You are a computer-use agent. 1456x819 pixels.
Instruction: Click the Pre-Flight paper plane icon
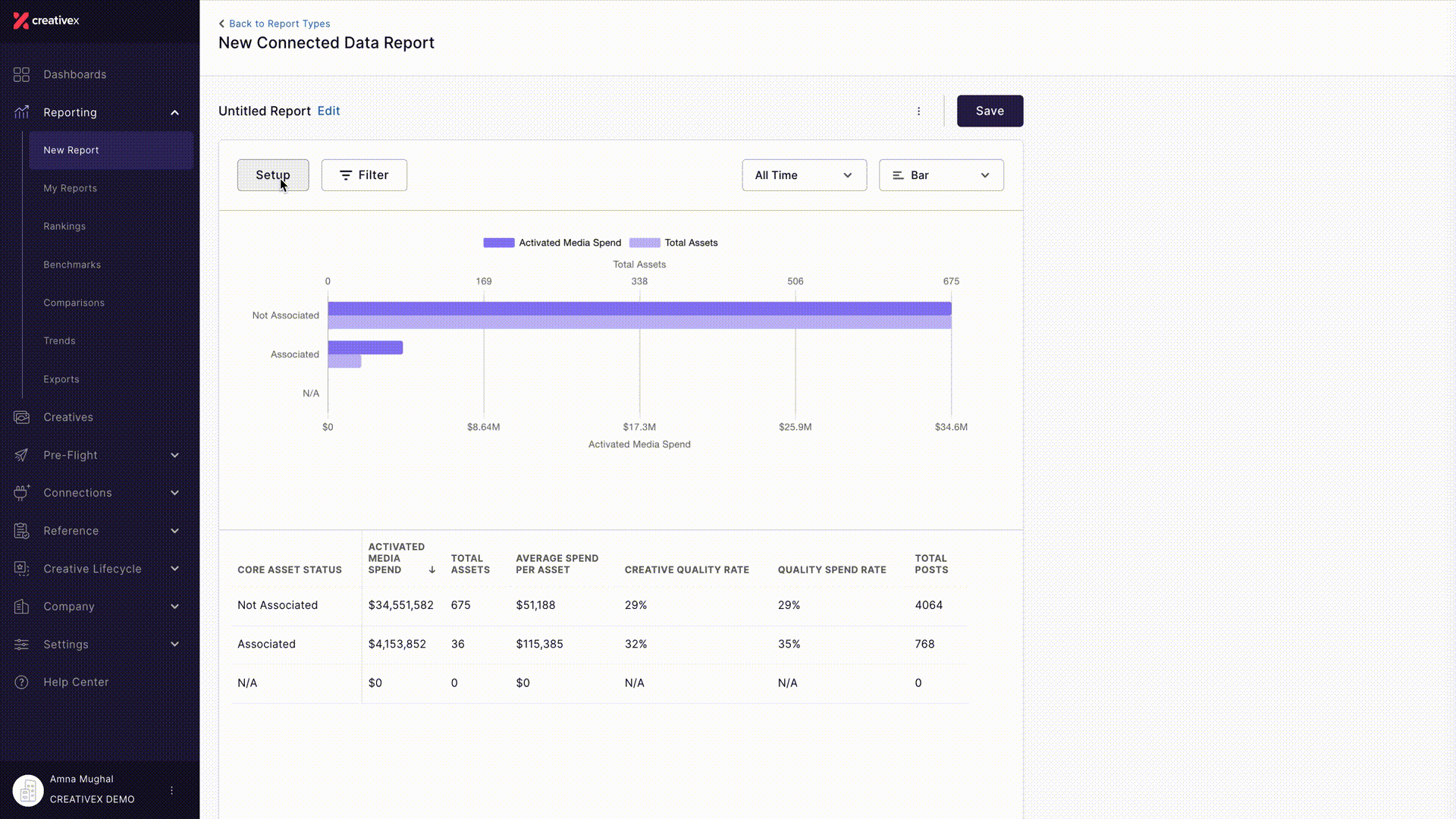pyautogui.click(x=21, y=455)
